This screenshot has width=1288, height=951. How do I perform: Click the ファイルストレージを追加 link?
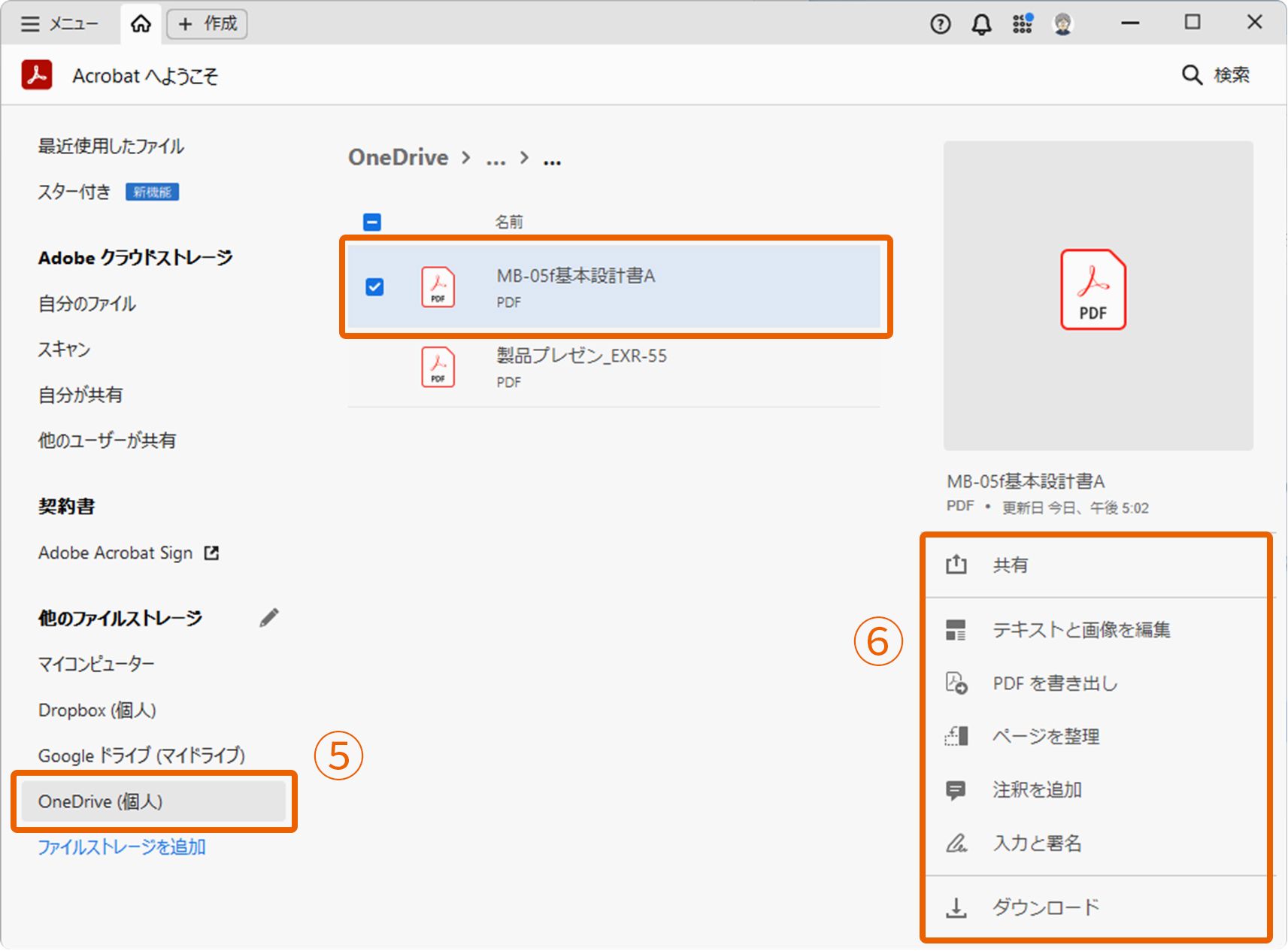click(122, 847)
